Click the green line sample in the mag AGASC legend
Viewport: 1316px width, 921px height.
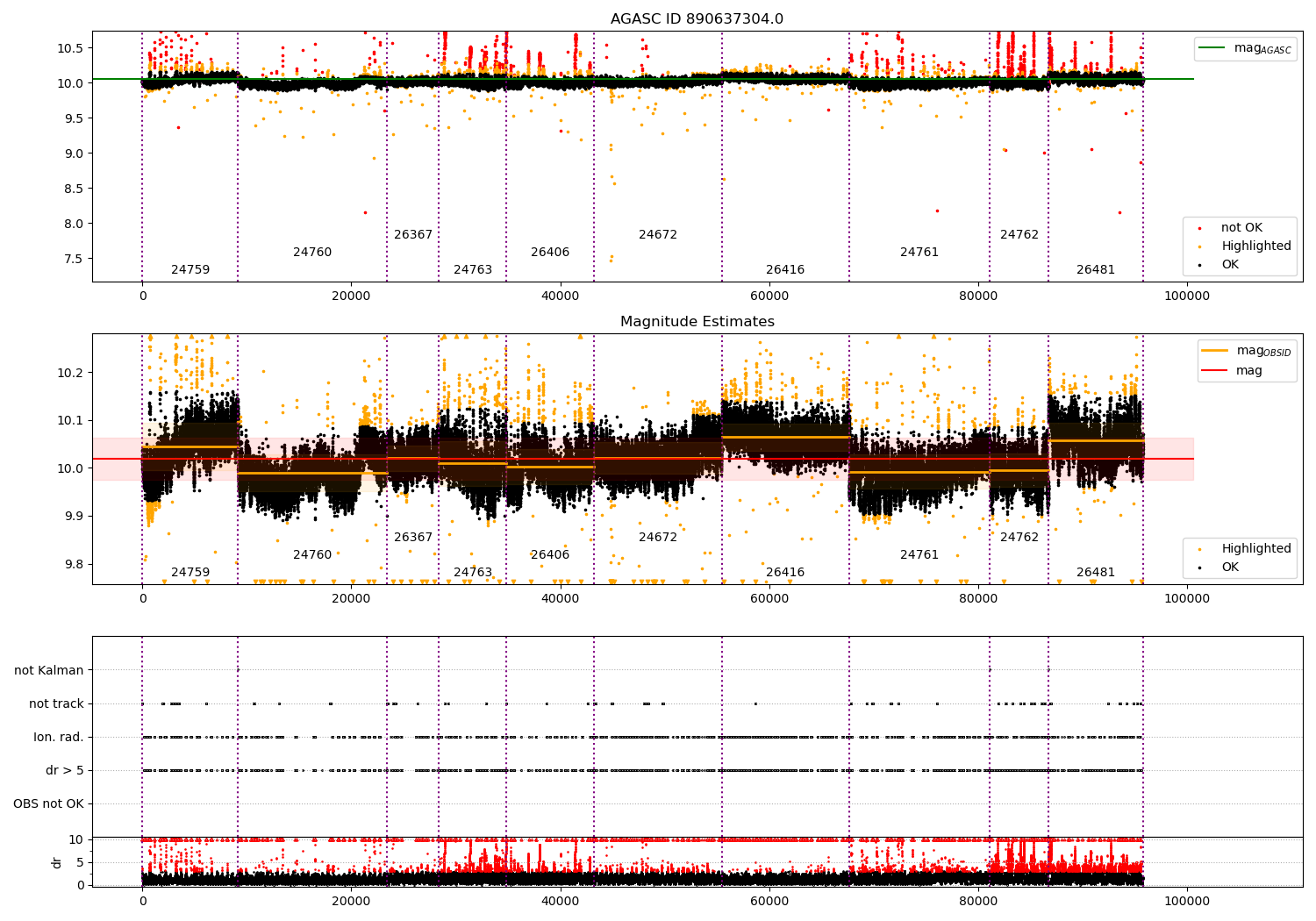coord(1212,48)
